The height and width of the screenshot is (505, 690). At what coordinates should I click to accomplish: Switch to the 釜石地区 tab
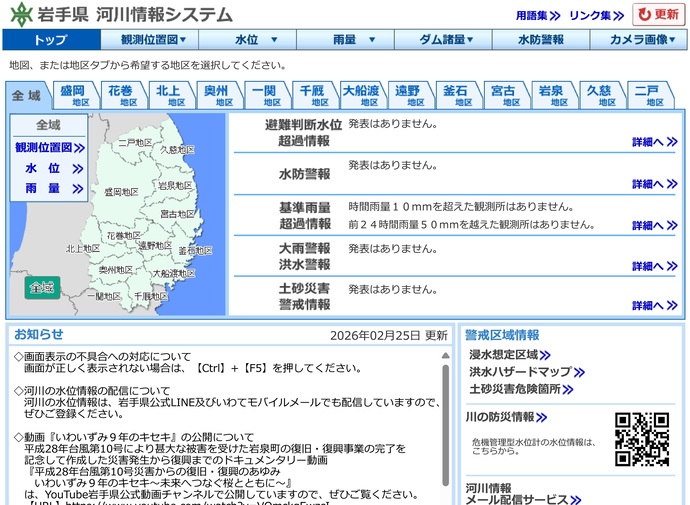point(457,95)
